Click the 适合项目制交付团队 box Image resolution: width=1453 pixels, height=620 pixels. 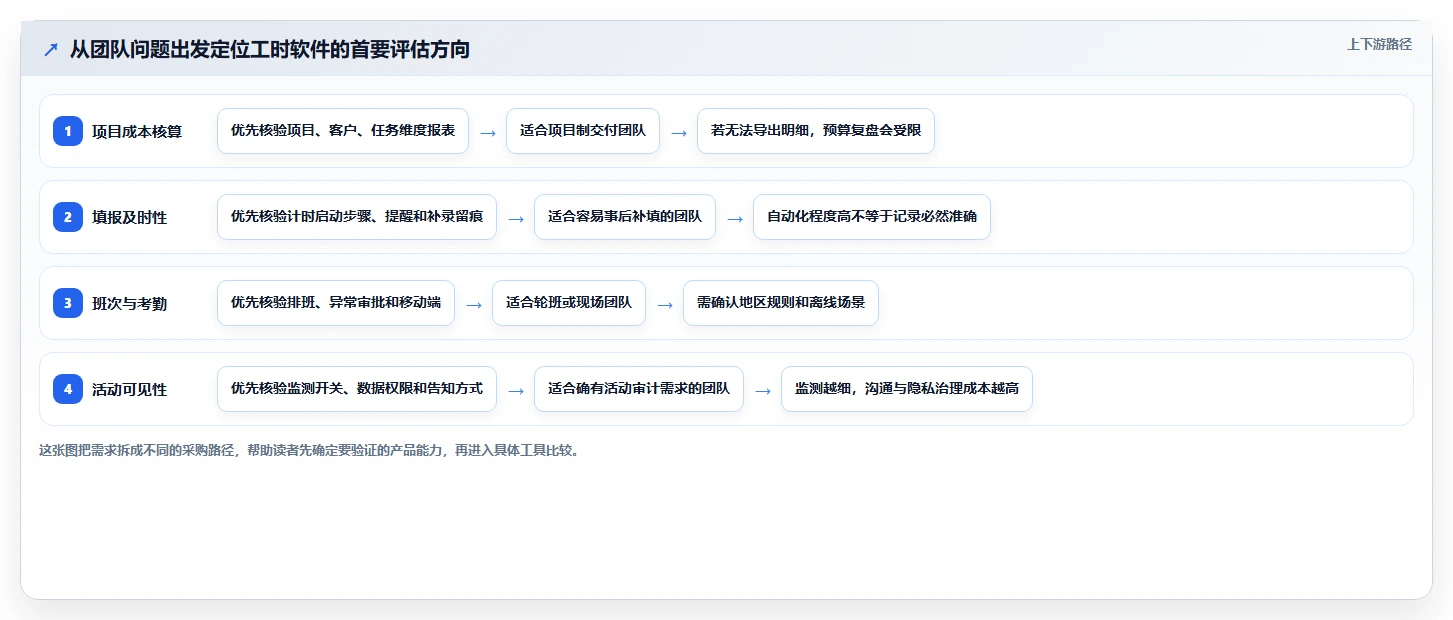point(583,131)
